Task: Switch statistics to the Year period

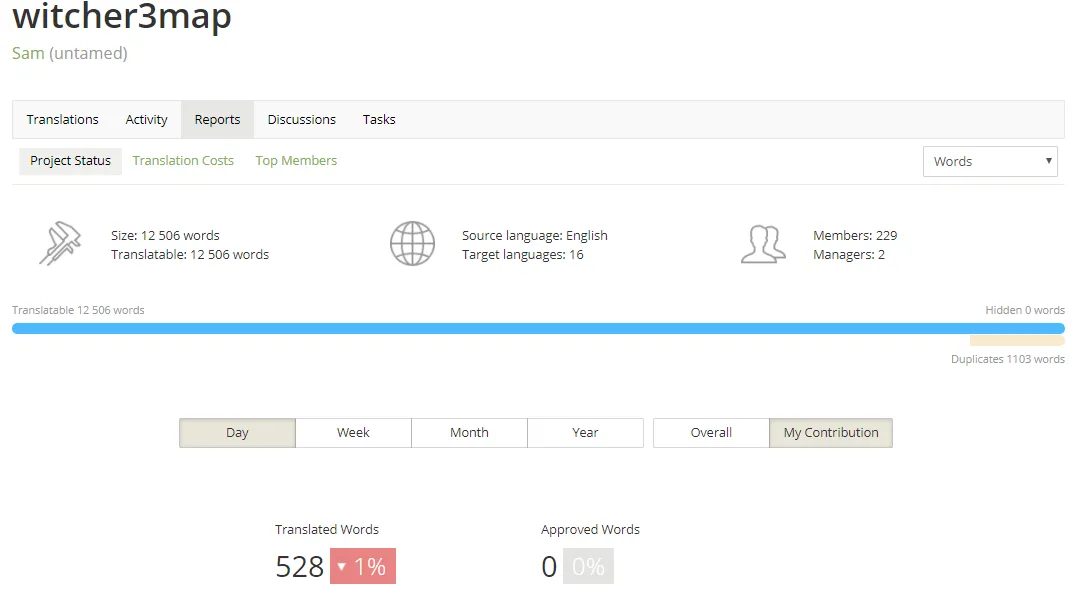Action: [585, 433]
